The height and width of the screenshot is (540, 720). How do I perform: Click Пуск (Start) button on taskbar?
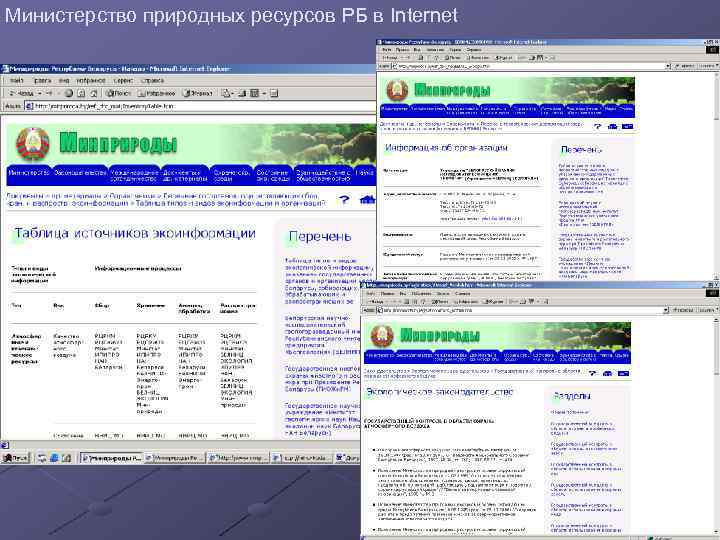(16, 457)
